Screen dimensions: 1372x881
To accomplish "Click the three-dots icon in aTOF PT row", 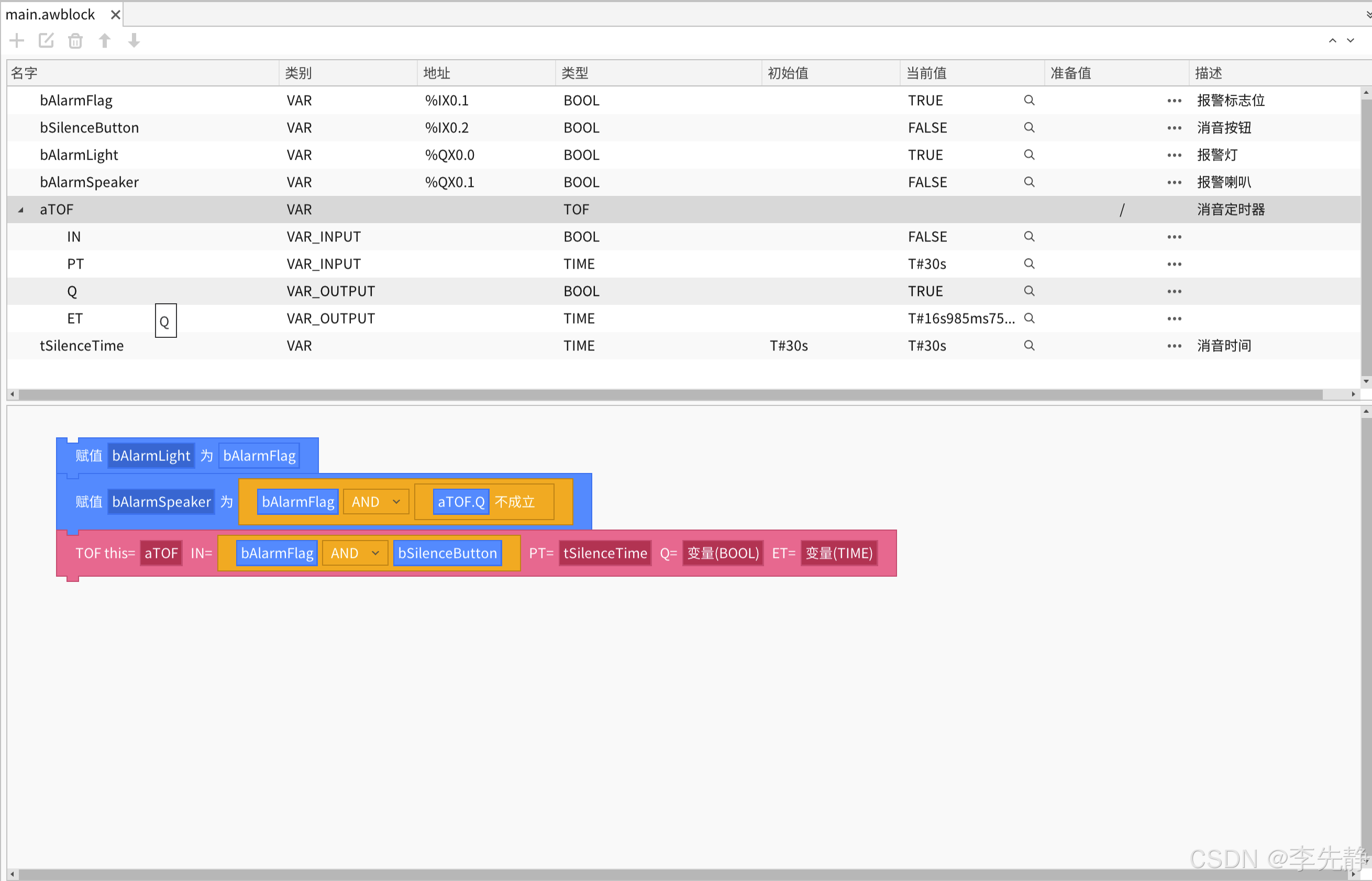I will click(x=1174, y=264).
